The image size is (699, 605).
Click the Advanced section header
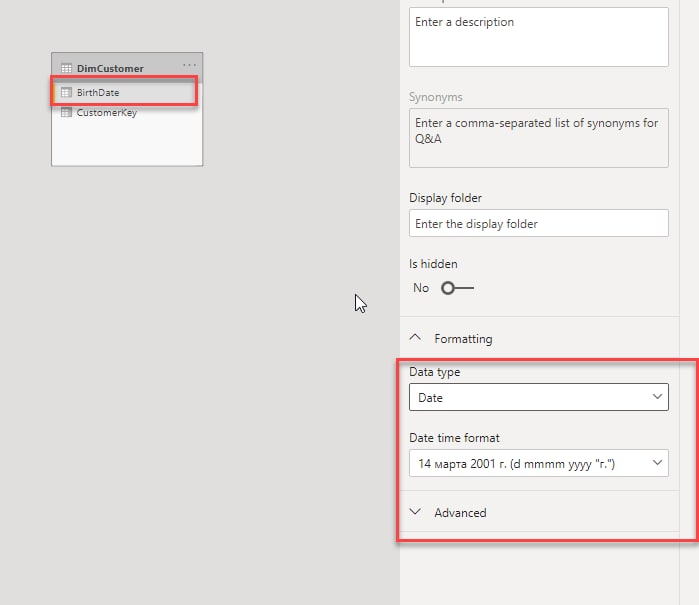pyautogui.click(x=460, y=513)
